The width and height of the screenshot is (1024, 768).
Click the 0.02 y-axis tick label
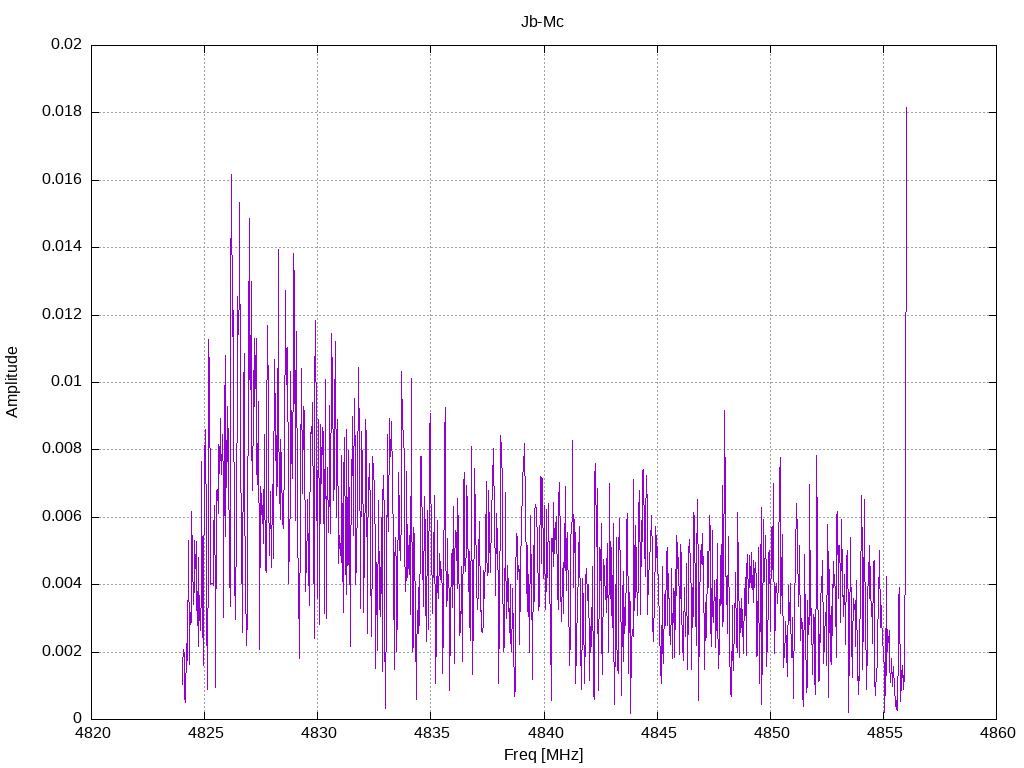[x=67, y=44]
